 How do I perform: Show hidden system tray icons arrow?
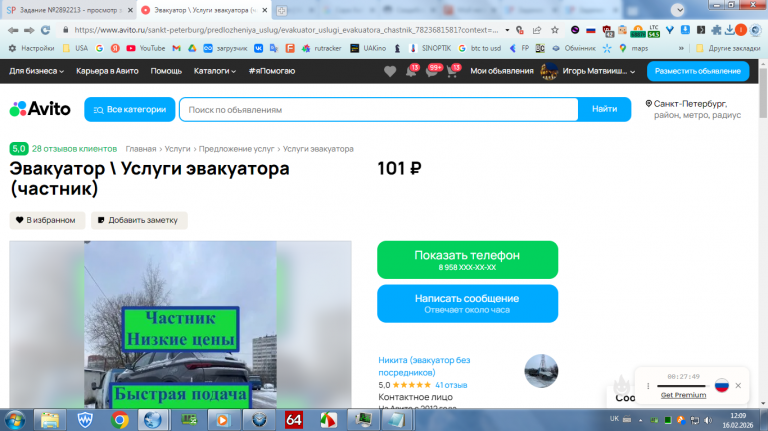pos(640,420)
